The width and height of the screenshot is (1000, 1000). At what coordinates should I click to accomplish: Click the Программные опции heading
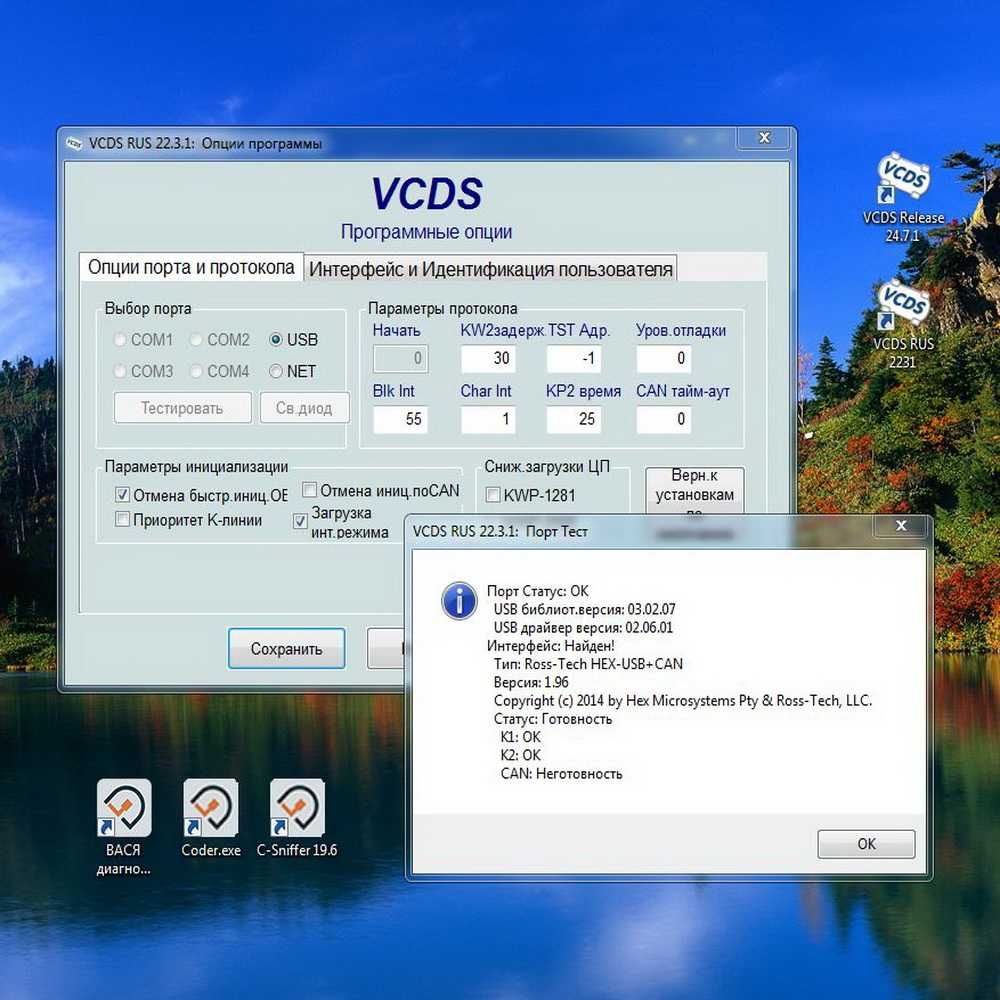point(426,232)
